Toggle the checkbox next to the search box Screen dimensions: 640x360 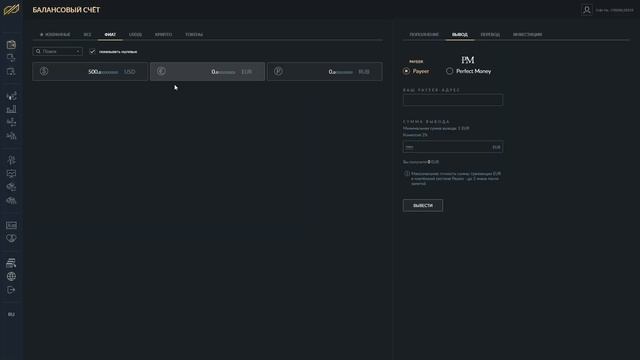click(x=92, y=51)
